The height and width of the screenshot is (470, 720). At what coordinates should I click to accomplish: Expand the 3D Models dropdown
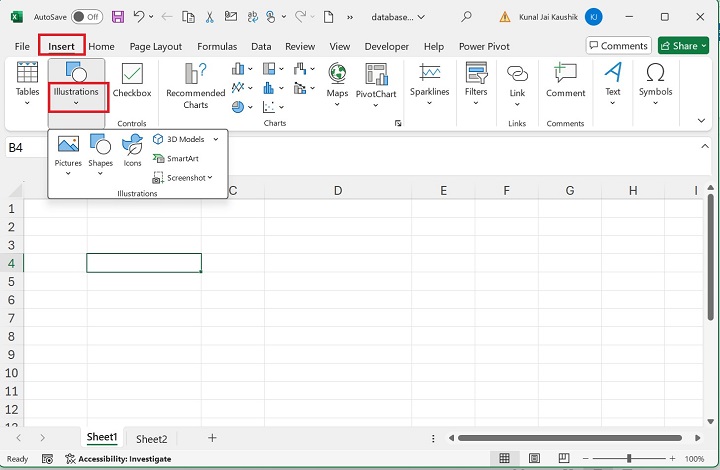tap(215, 139)
